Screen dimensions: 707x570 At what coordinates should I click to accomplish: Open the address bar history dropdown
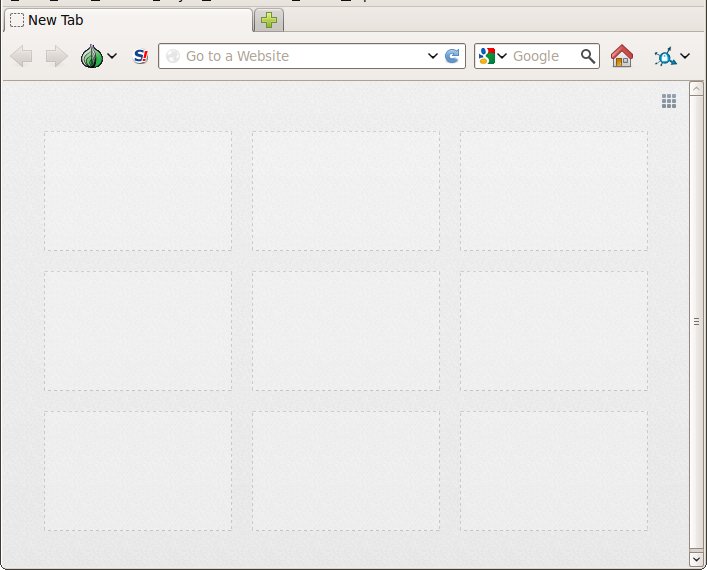(433, 56)
